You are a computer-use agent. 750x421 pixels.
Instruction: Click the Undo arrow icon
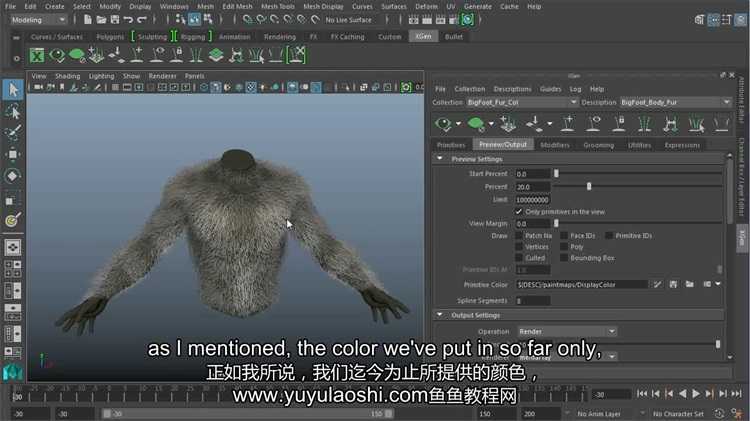click(128, 20)
